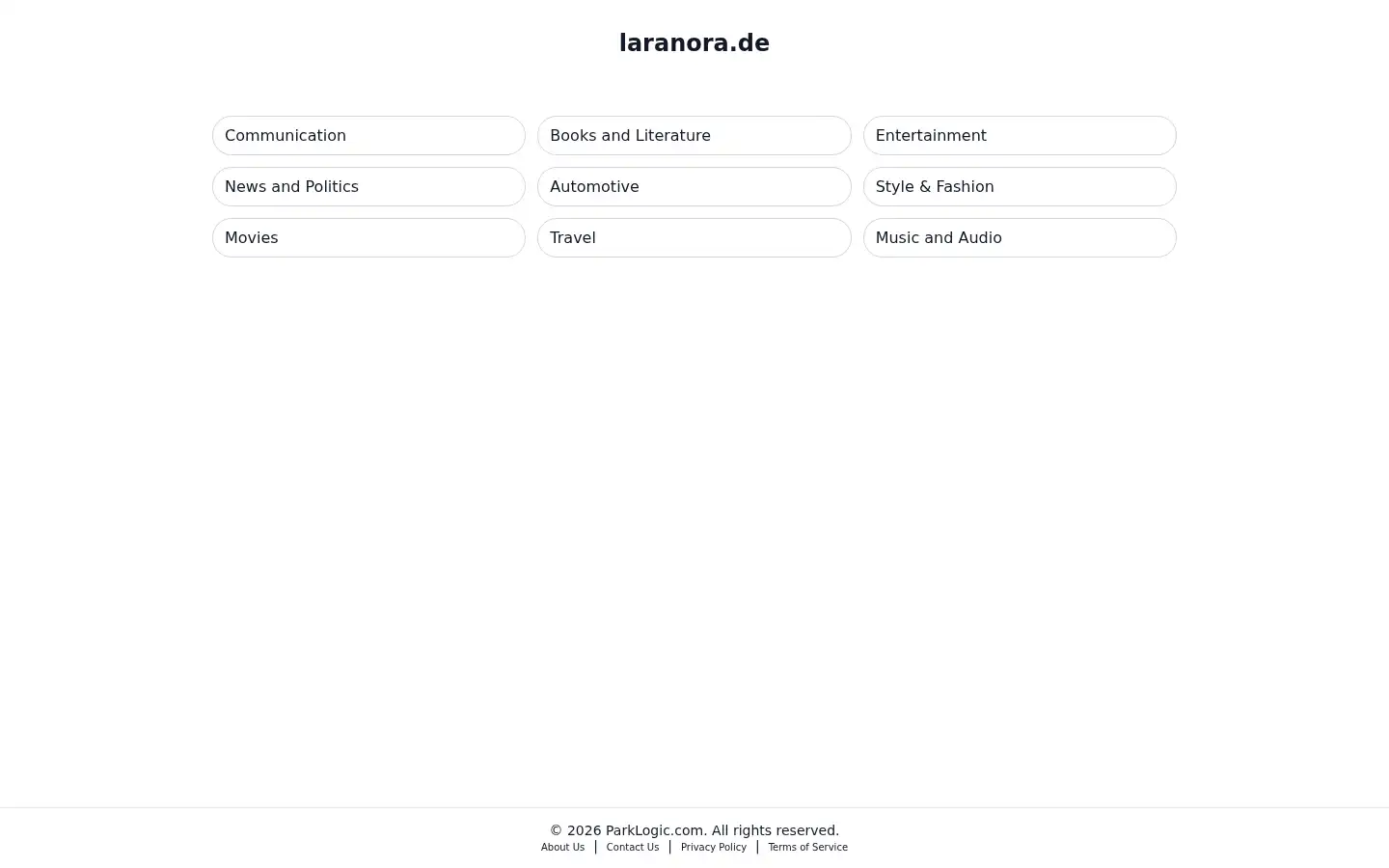Open the Travel category
Screen dimensions: 1389x868
pos(694,237)
